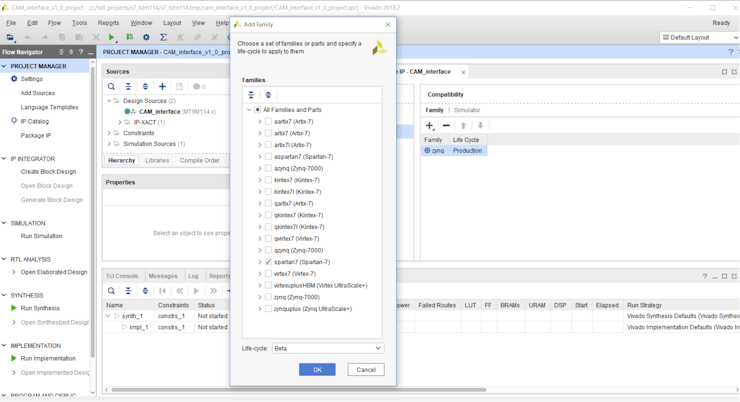Collapse the Design Sources tree node
Image resolution: width=740 pixels, height=402 pixels.
tap(109, 100)
